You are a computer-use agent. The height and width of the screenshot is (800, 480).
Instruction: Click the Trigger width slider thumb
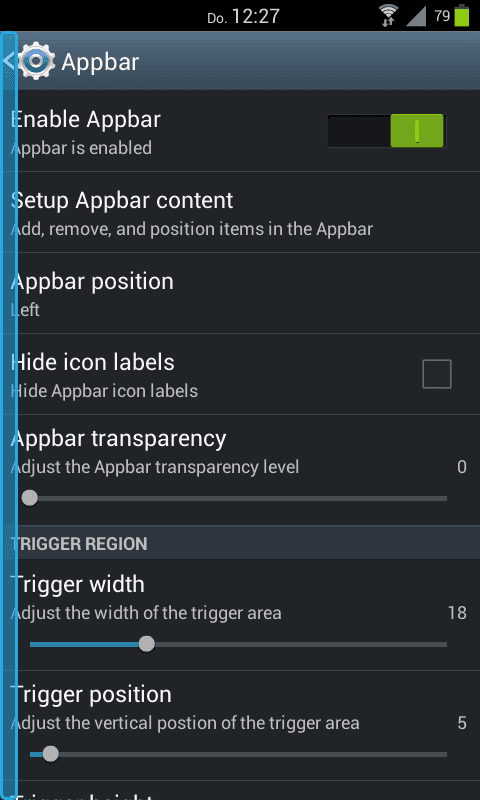pos(147,644)
